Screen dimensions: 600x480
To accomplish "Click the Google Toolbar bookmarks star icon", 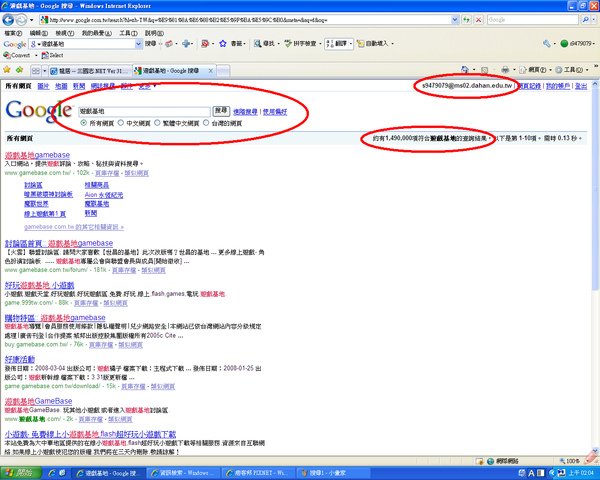I will [x=223, y=44].
